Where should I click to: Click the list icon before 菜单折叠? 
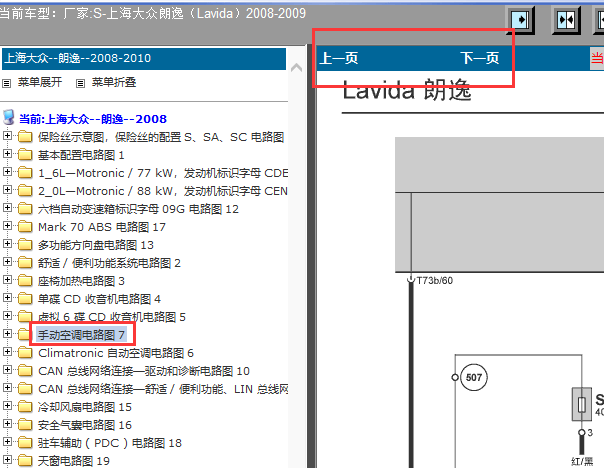[x=80, y=83]
